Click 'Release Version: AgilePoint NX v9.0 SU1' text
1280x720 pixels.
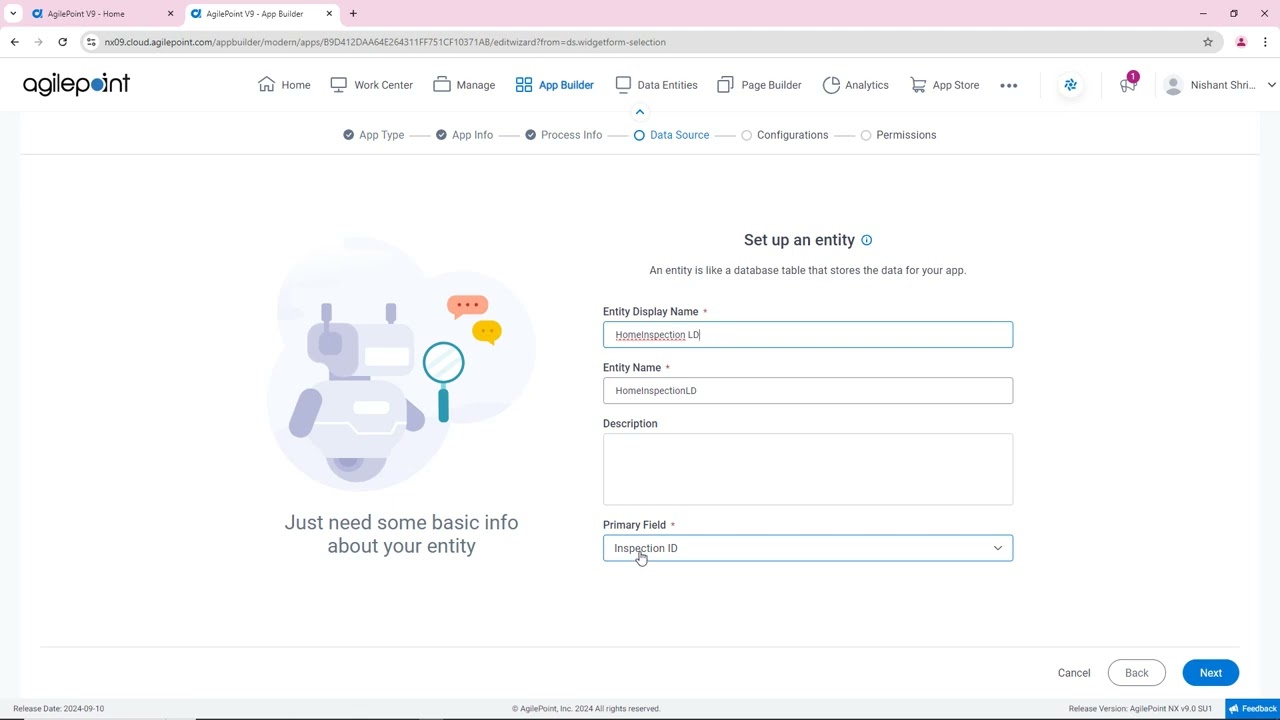point(1140,709)
